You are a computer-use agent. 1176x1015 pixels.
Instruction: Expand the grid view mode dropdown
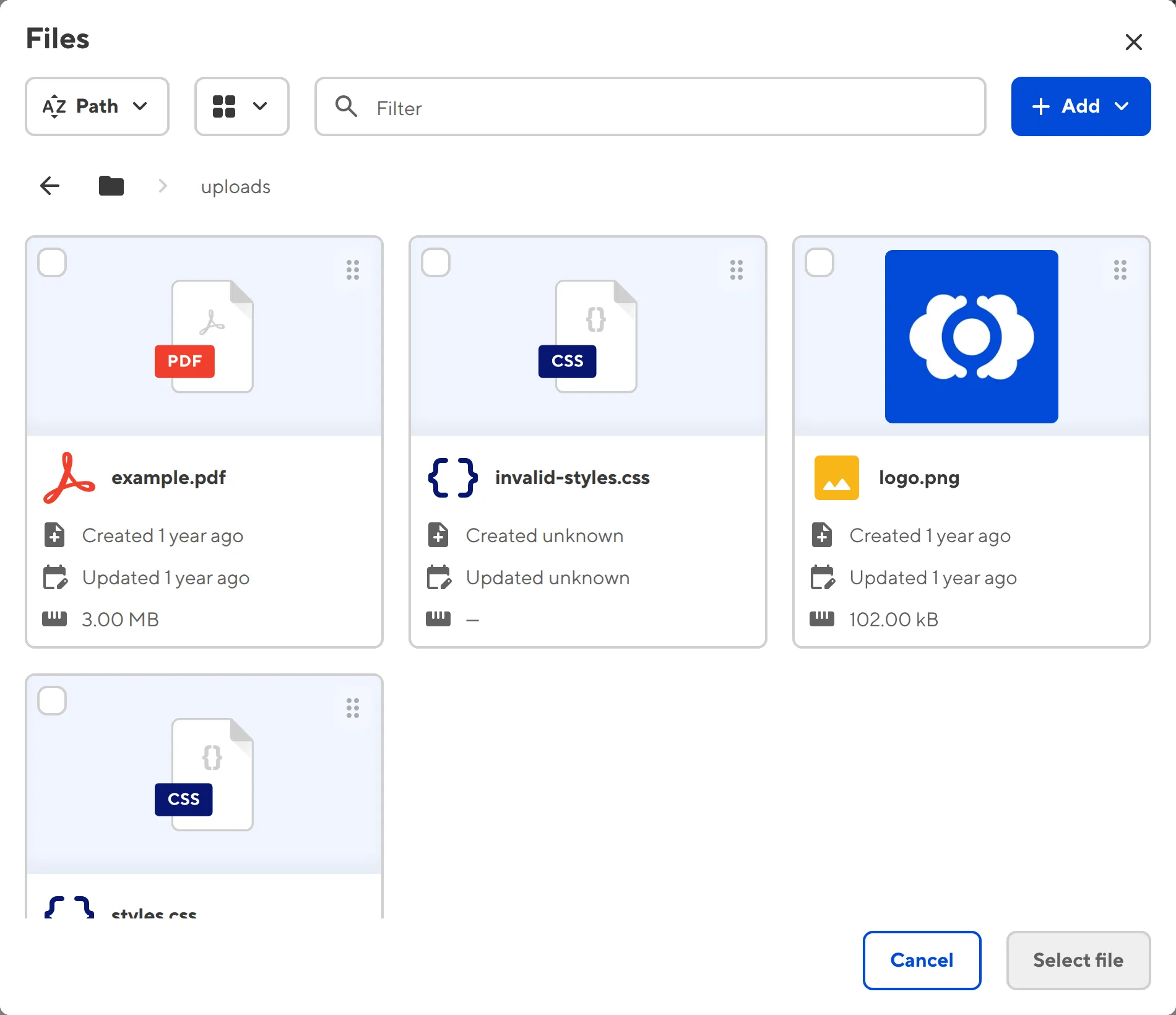pyautogui.click(x=241, y=106)
